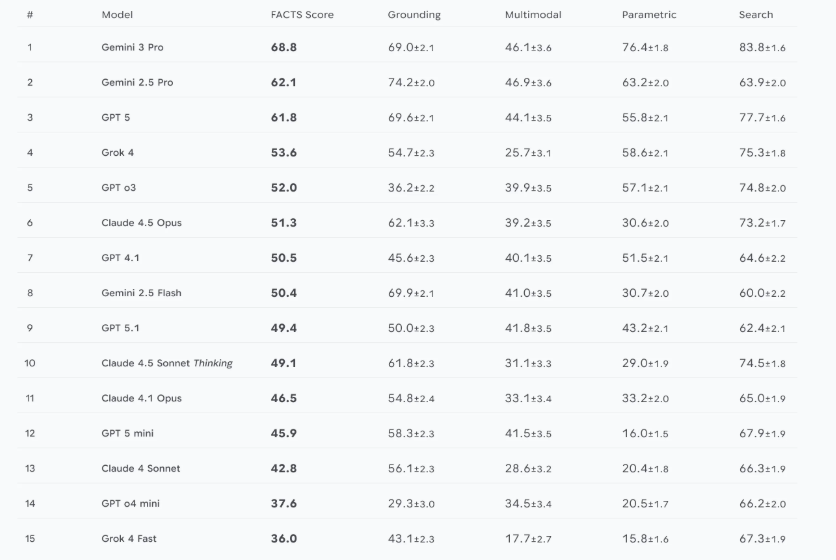Click the 68.8 FACTS score value
Viewport: 836px width, 560px height.
click(284, 47)
